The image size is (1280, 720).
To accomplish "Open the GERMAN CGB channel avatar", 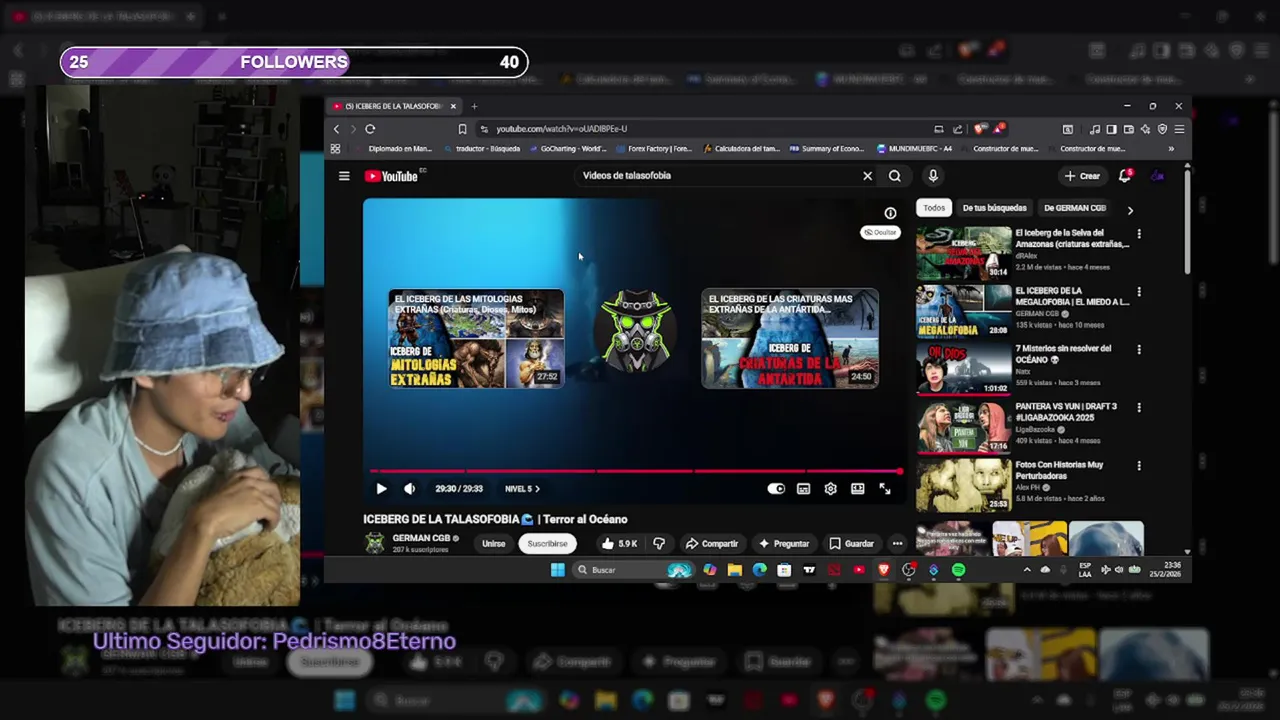I will point(375,543).
